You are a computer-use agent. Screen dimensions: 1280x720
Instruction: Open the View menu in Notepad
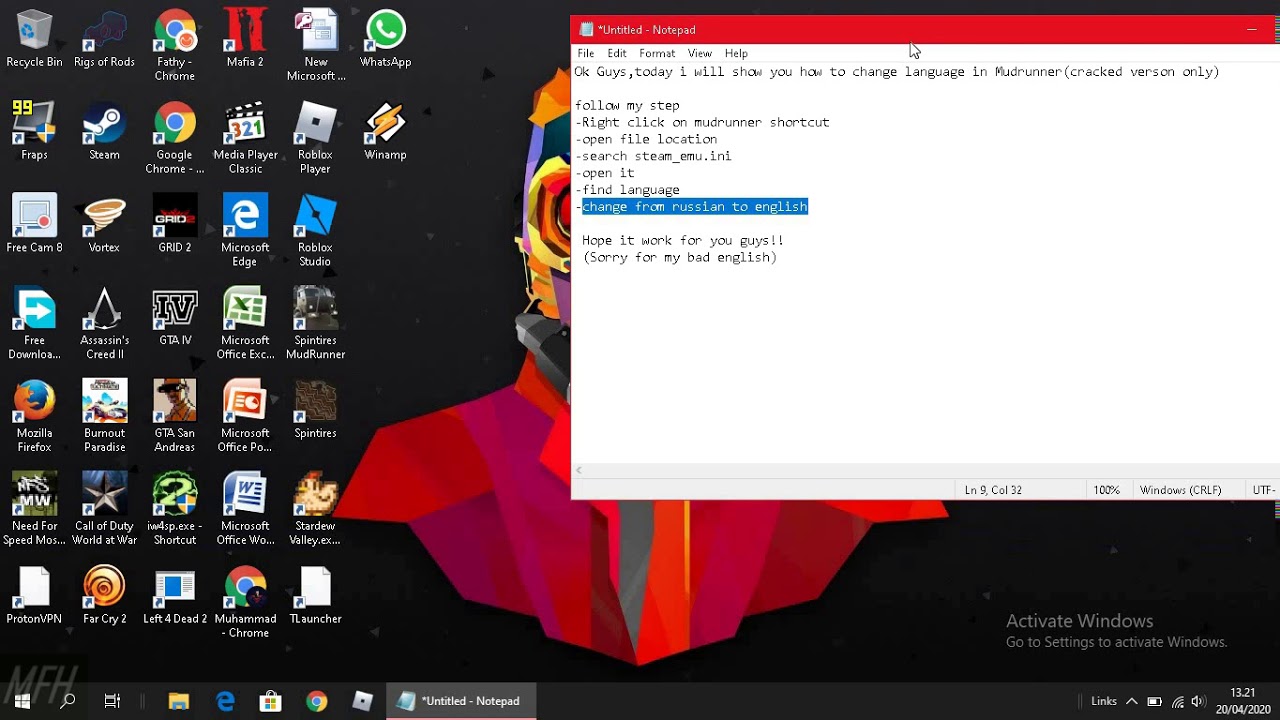700,53
